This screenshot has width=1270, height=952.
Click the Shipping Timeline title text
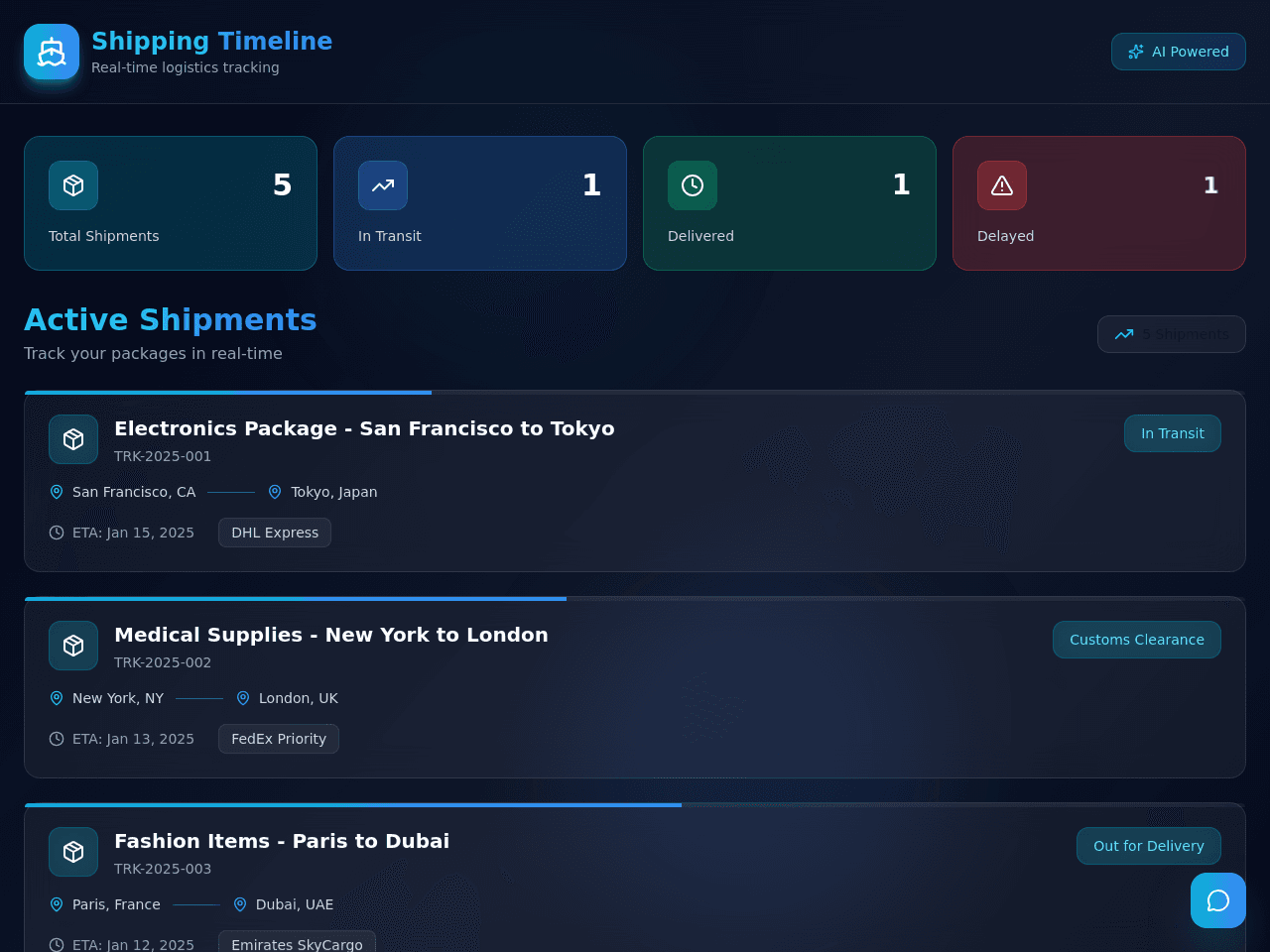coord(212,41)
